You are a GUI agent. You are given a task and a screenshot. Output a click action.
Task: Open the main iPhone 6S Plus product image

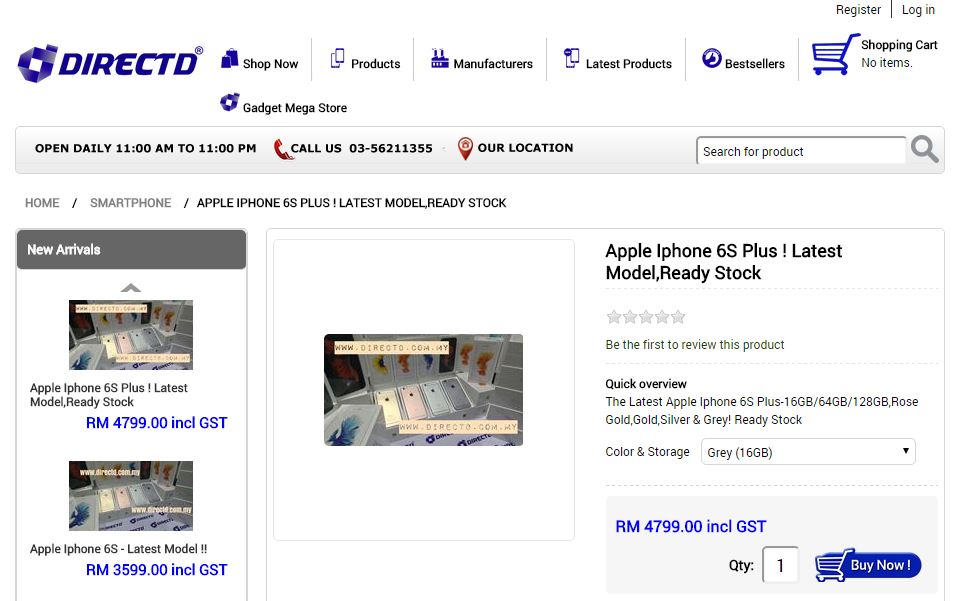423,390
